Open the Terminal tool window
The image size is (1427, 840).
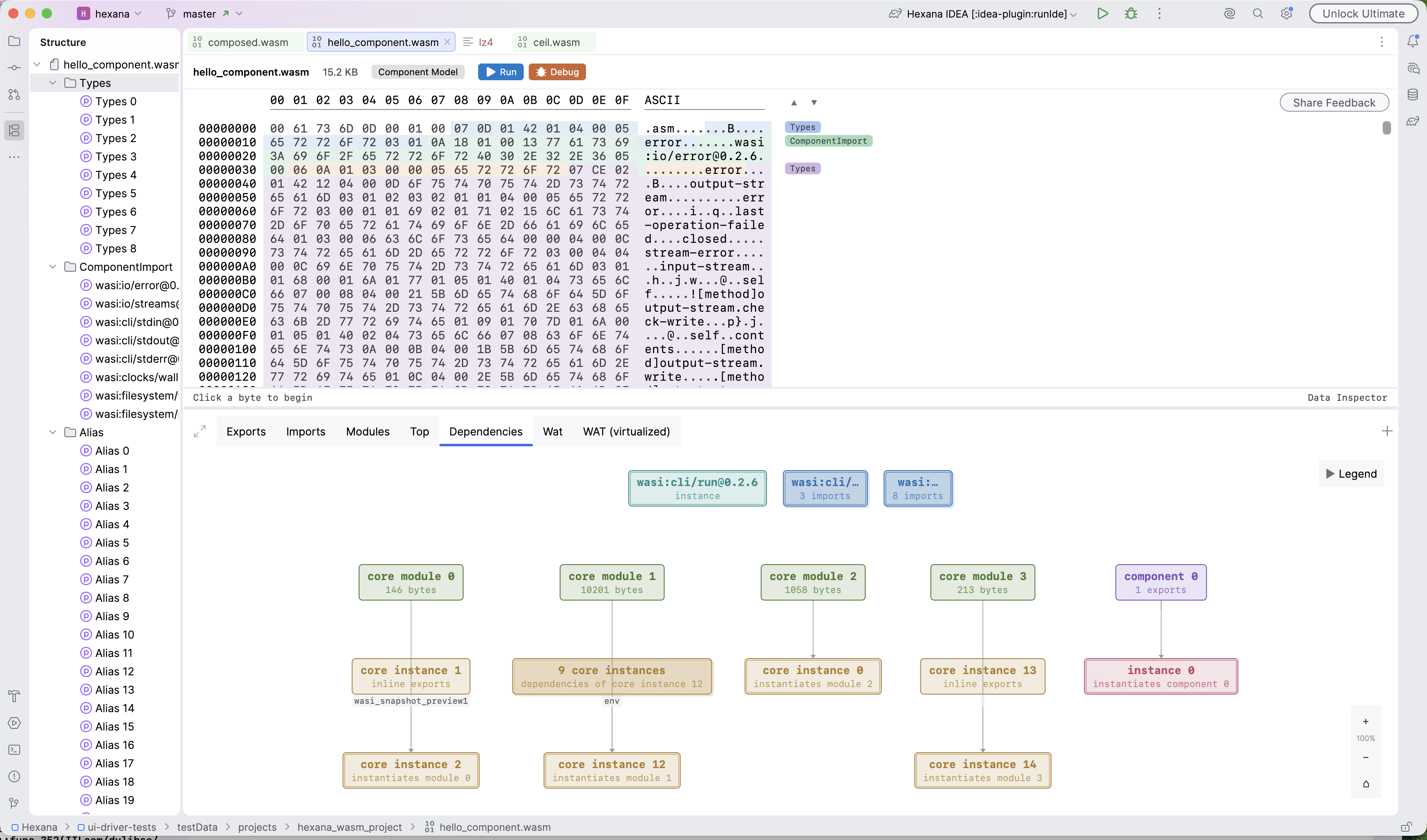click(14, 749)
